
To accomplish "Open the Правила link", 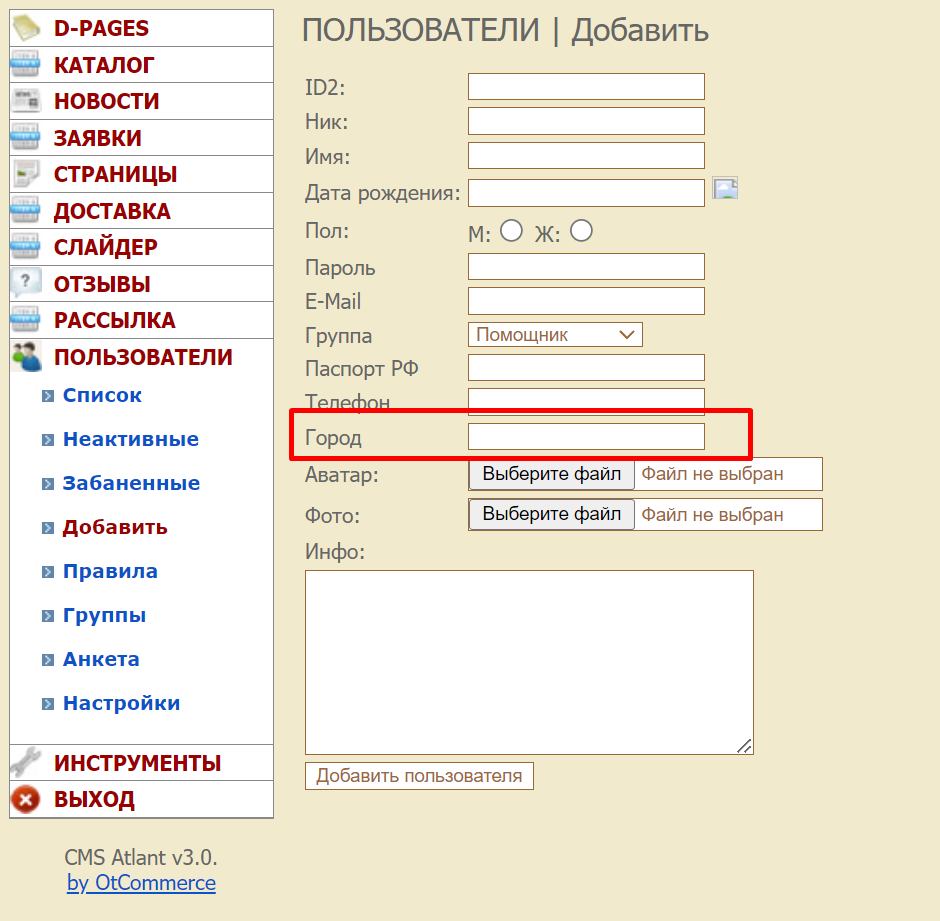I will click(x=110, y=571).
